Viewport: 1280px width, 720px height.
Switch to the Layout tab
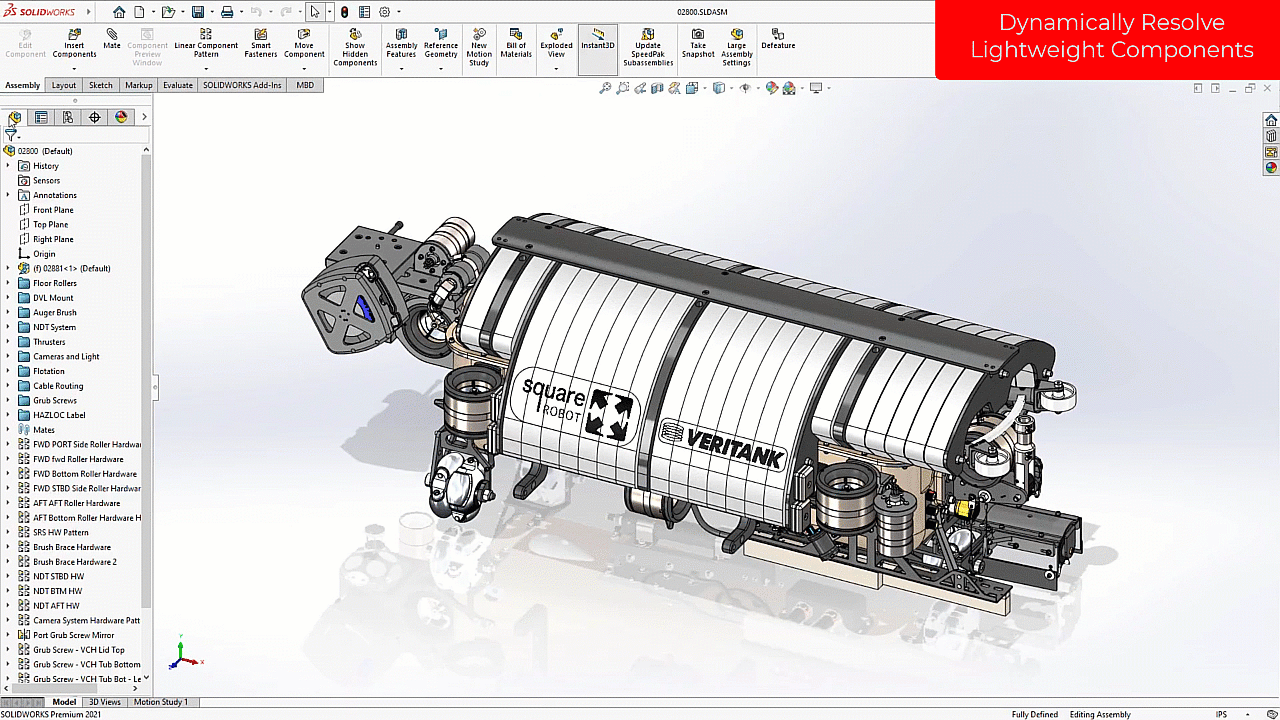pyautogui.click(x=64, y=85)
